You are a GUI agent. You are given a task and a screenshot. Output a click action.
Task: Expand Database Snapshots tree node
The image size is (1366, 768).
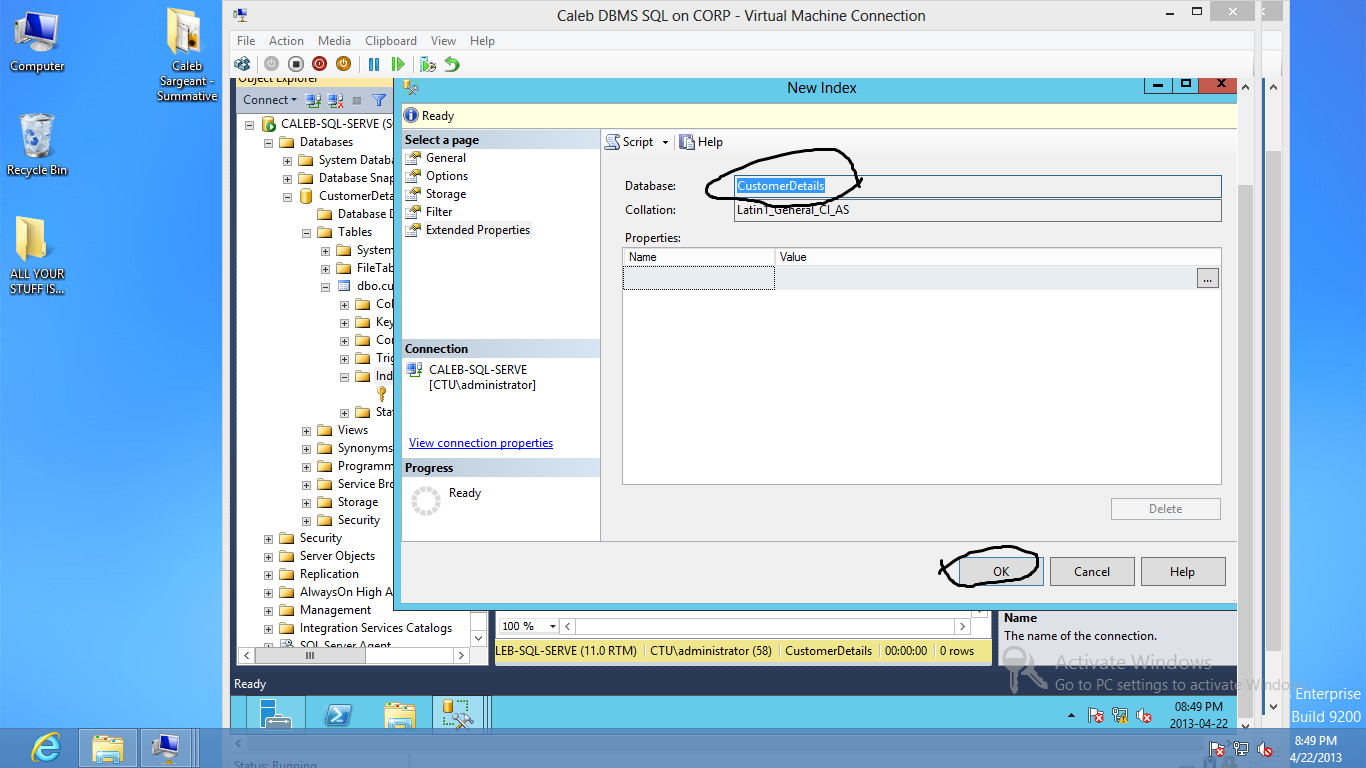(x=287, y=178)
